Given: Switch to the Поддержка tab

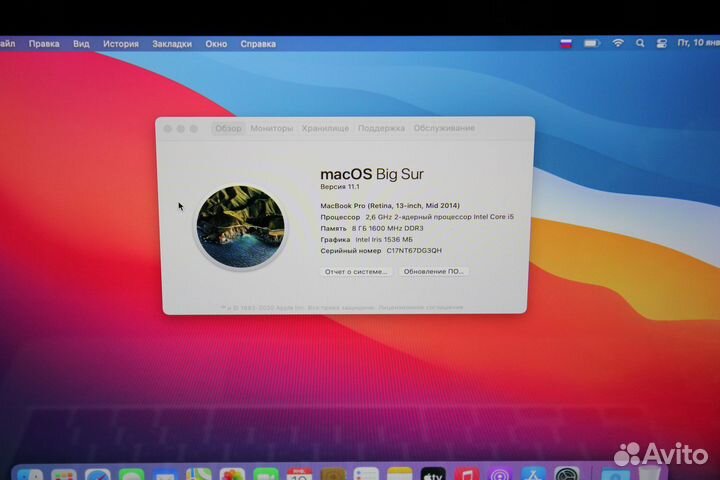Looking at the screenshot, I should tap(381, 128).
